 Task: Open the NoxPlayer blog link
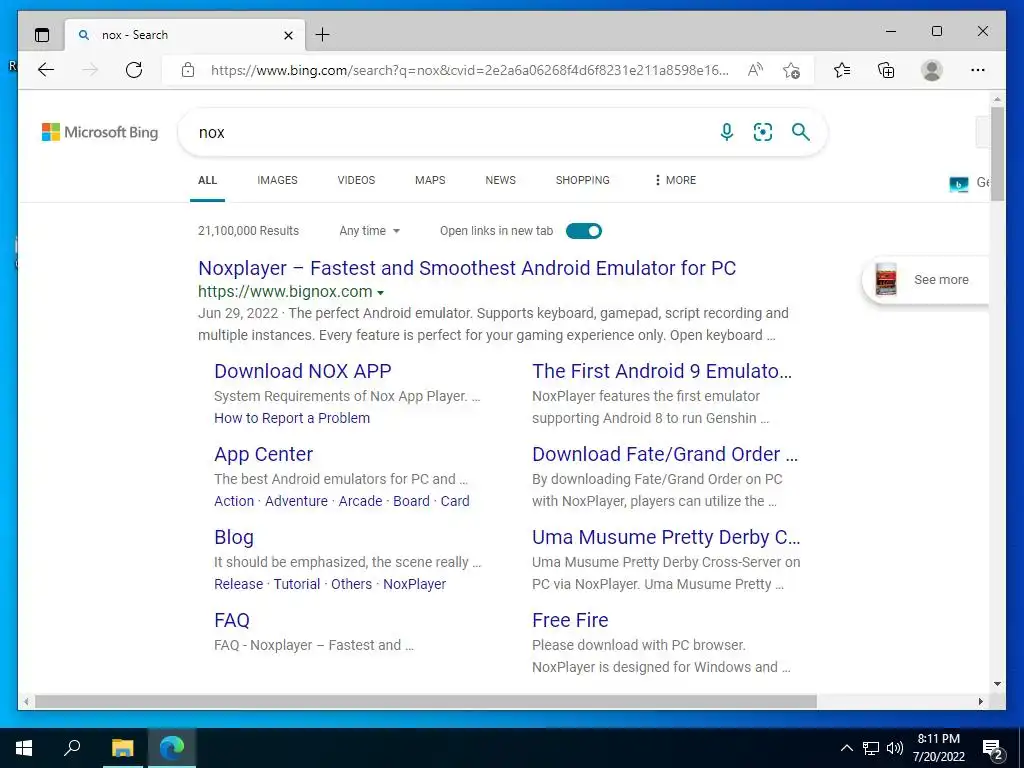tap(415, 584)
